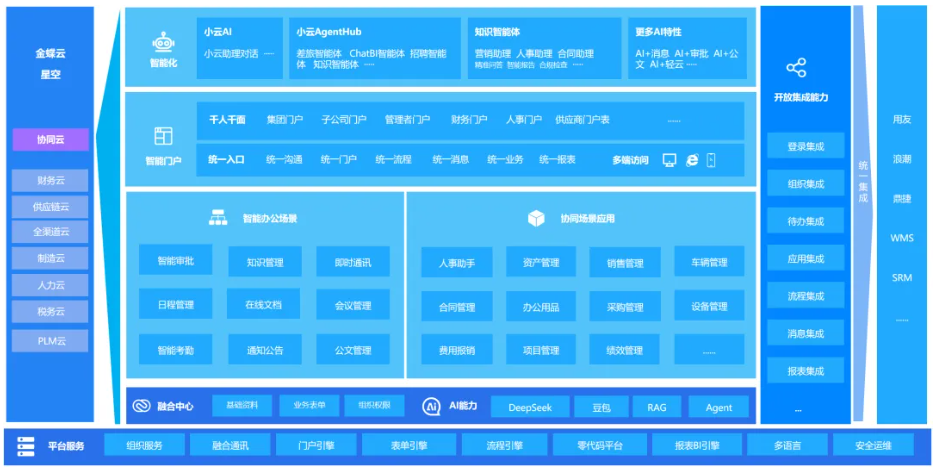This screenshot has width=934, height=472.
Task: Open the 小云AgentHub card
Action: pos(375,48)
